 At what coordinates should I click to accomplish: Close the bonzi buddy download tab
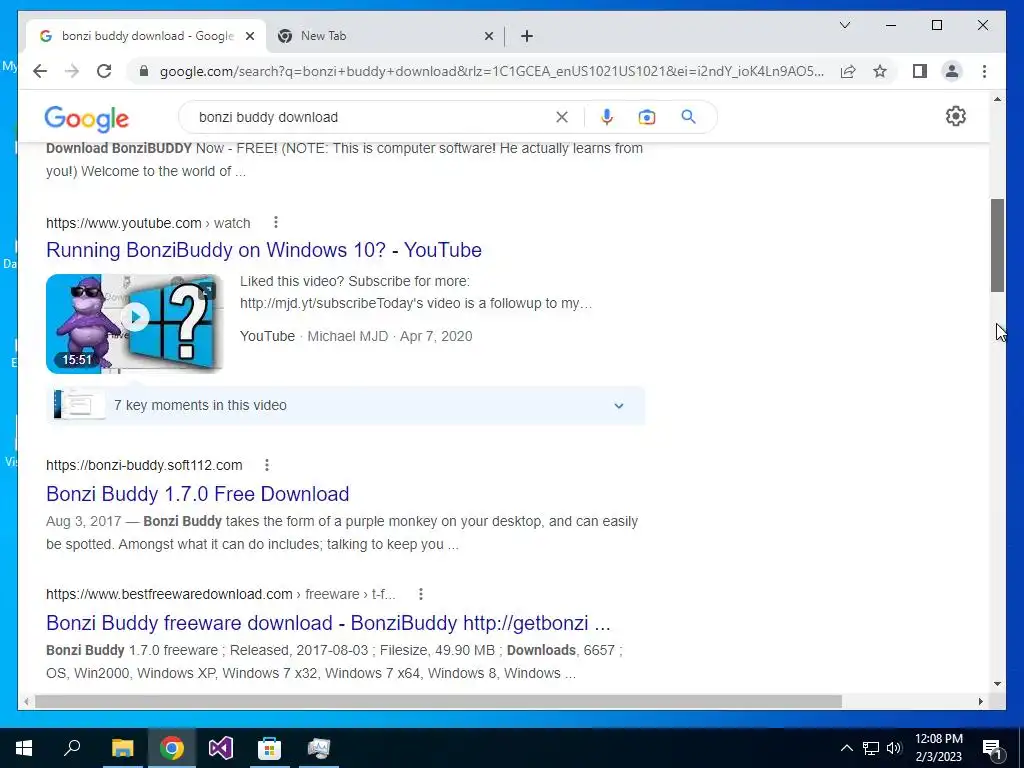pyautogui.click(x=249, y=36)
